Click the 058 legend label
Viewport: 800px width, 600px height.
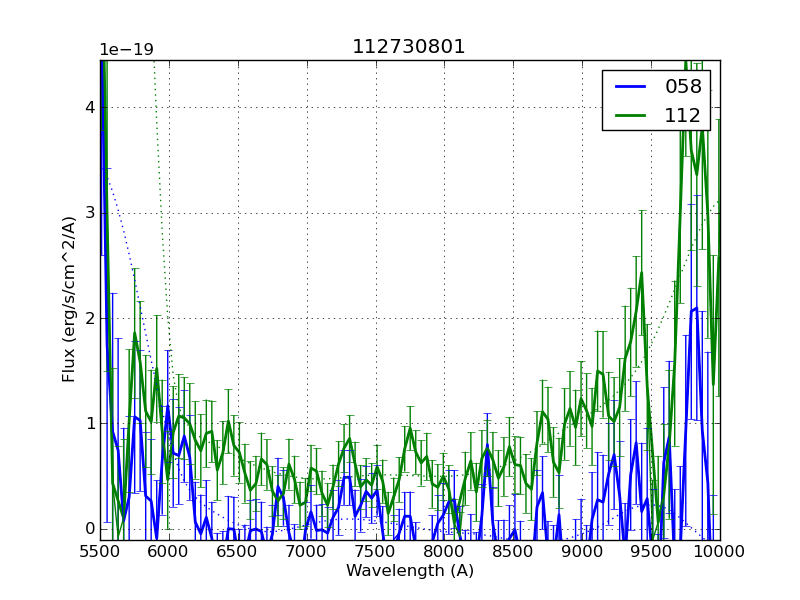pyautogui.click(x=683, y=87)
